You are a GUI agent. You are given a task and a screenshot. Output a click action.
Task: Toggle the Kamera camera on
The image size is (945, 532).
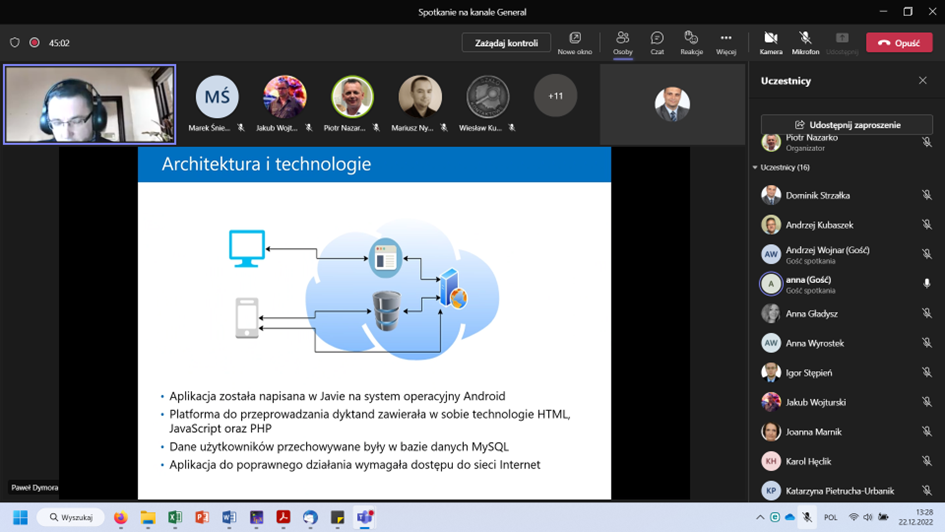[770, 42]
